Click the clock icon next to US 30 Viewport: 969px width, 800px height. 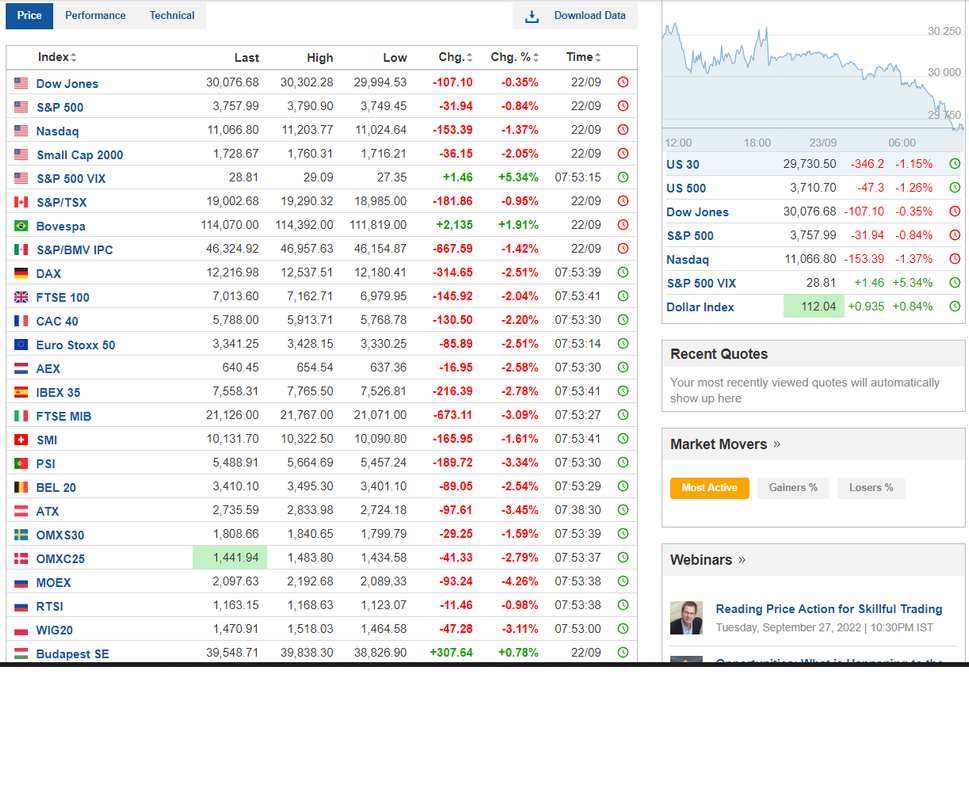click(955, 164)
